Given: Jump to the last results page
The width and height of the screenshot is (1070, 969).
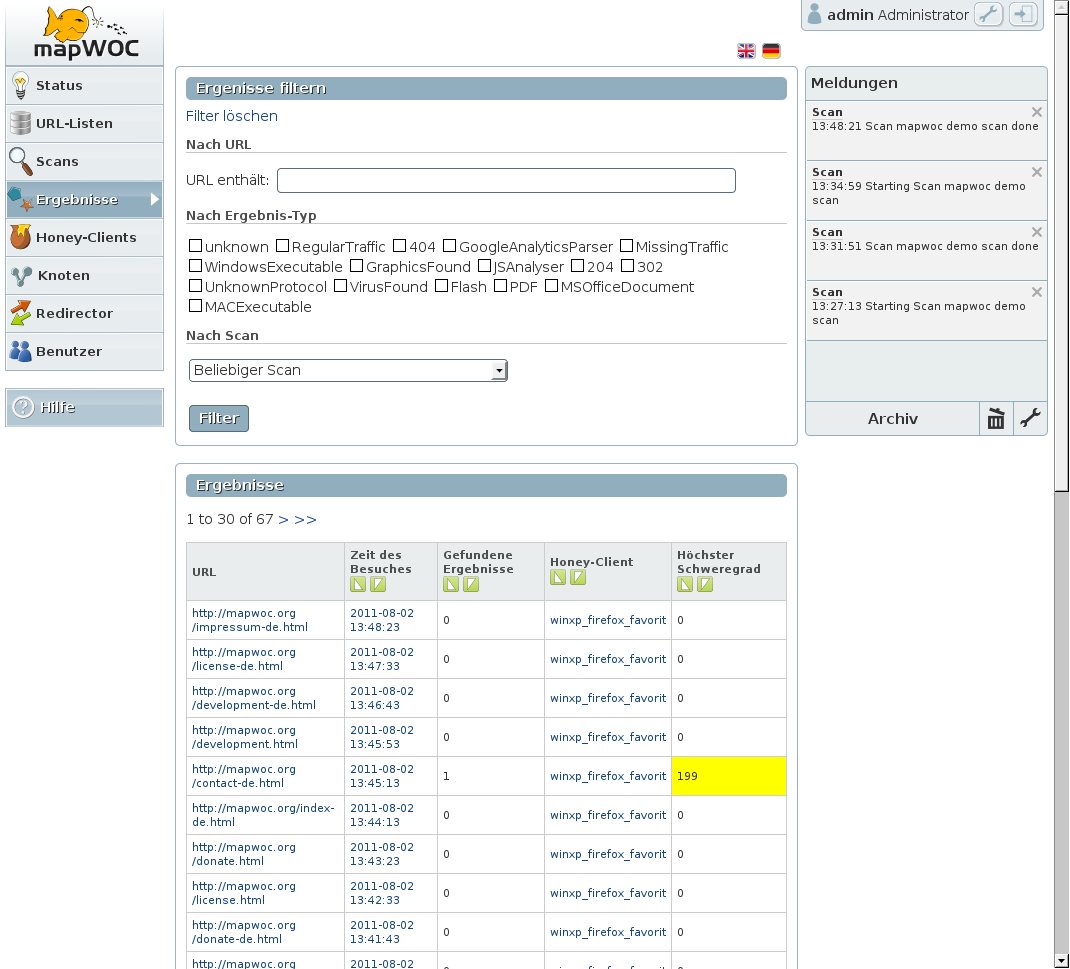Looking at the screenshot, I should 305,519.
